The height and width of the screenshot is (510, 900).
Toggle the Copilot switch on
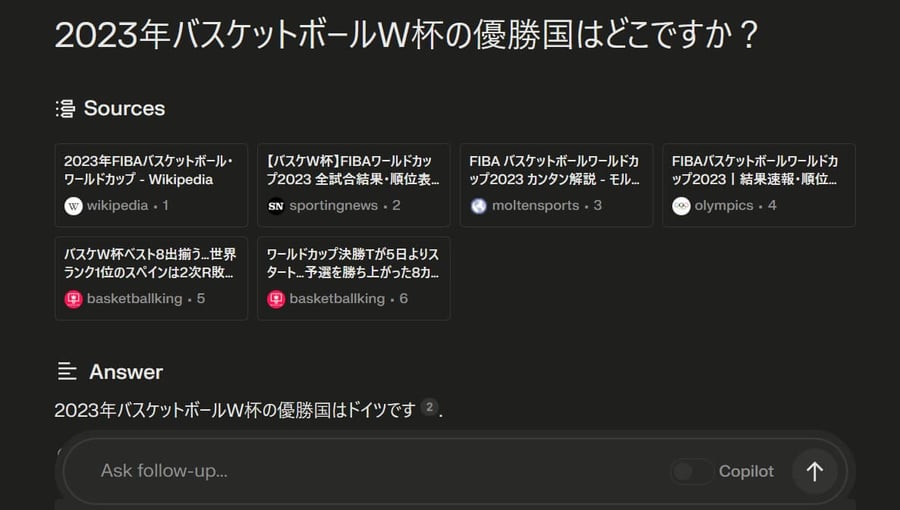692,472
